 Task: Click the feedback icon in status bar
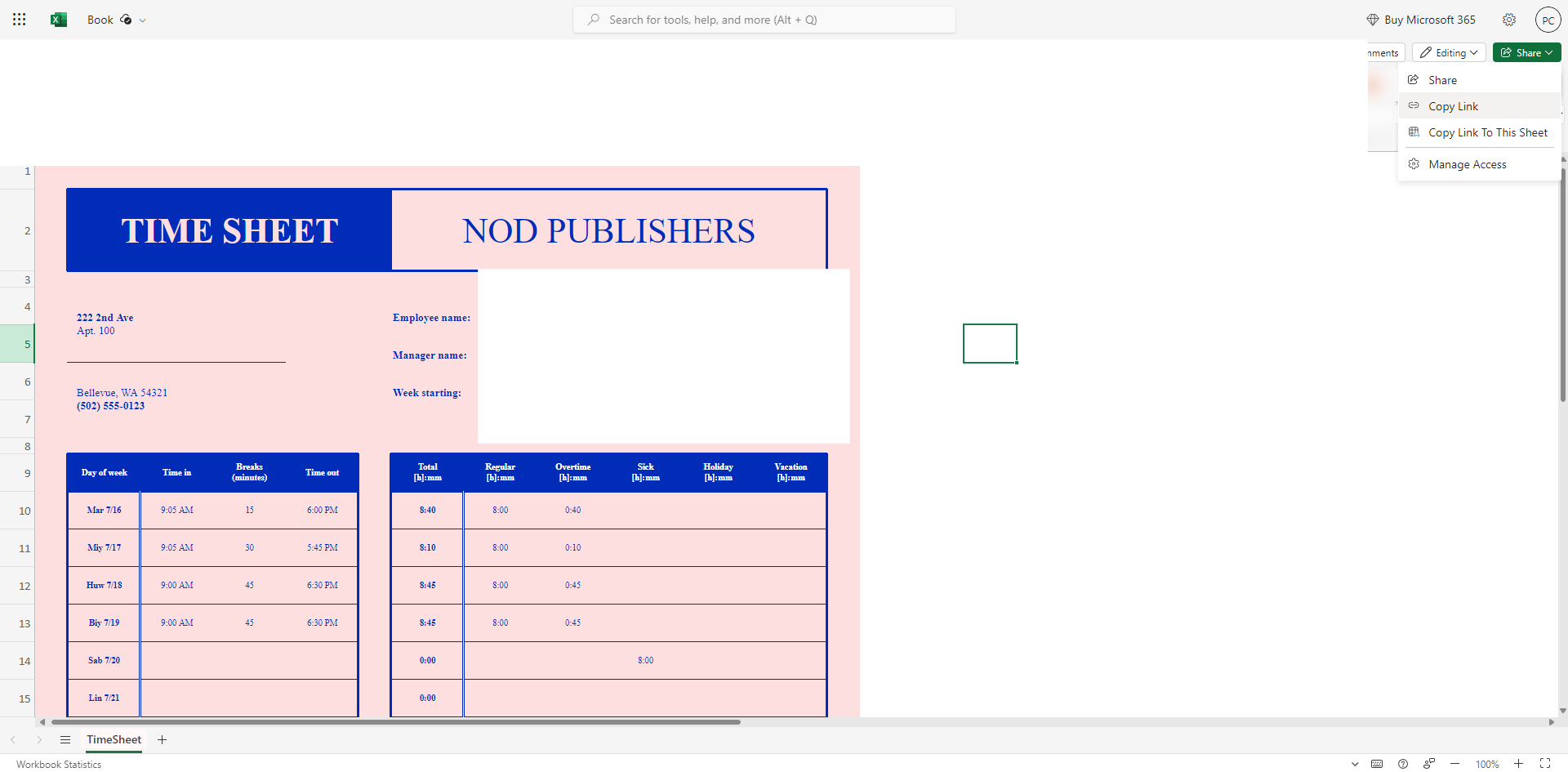point(1428,765)
